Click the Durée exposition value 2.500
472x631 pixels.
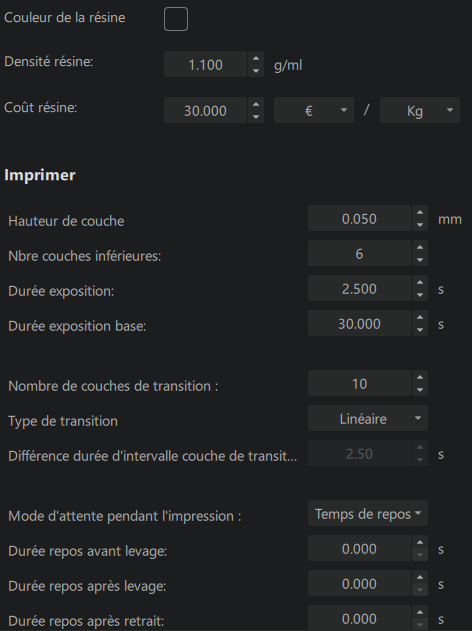point(359,289)
